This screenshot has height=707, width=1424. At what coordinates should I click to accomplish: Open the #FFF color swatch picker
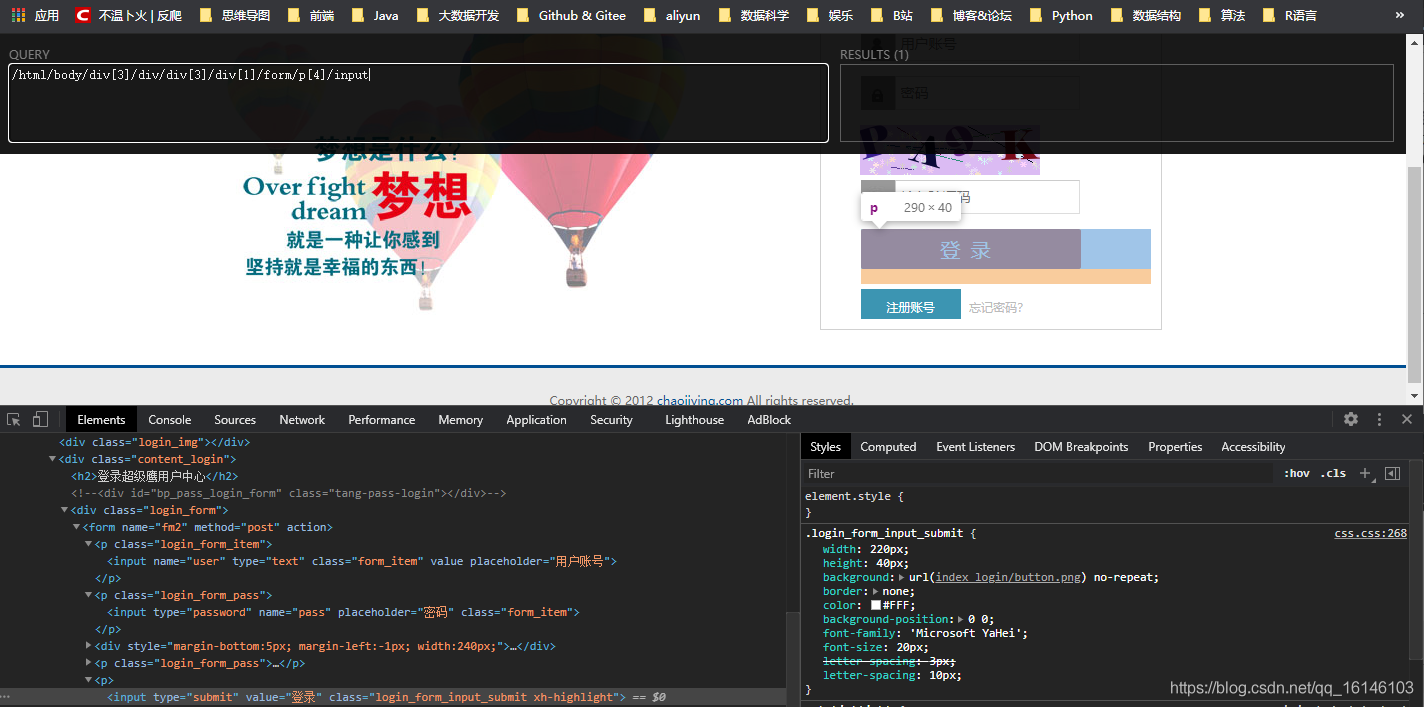[x=876, y=605]
